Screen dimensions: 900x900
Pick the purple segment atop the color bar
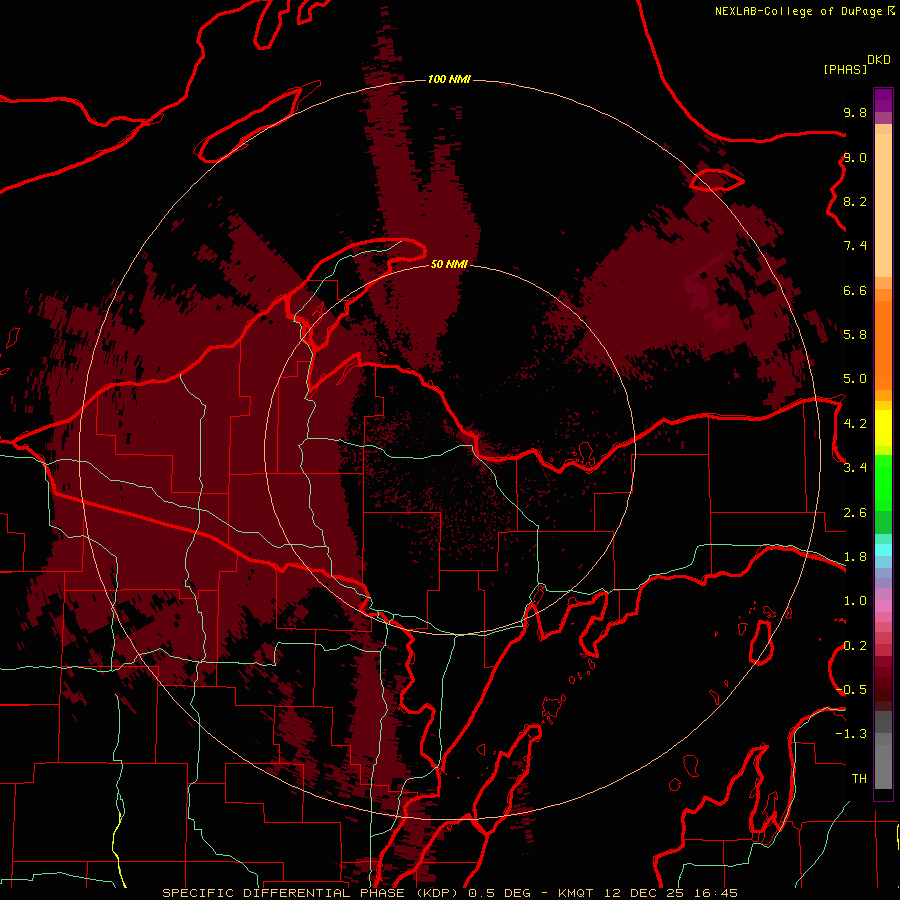883,100
